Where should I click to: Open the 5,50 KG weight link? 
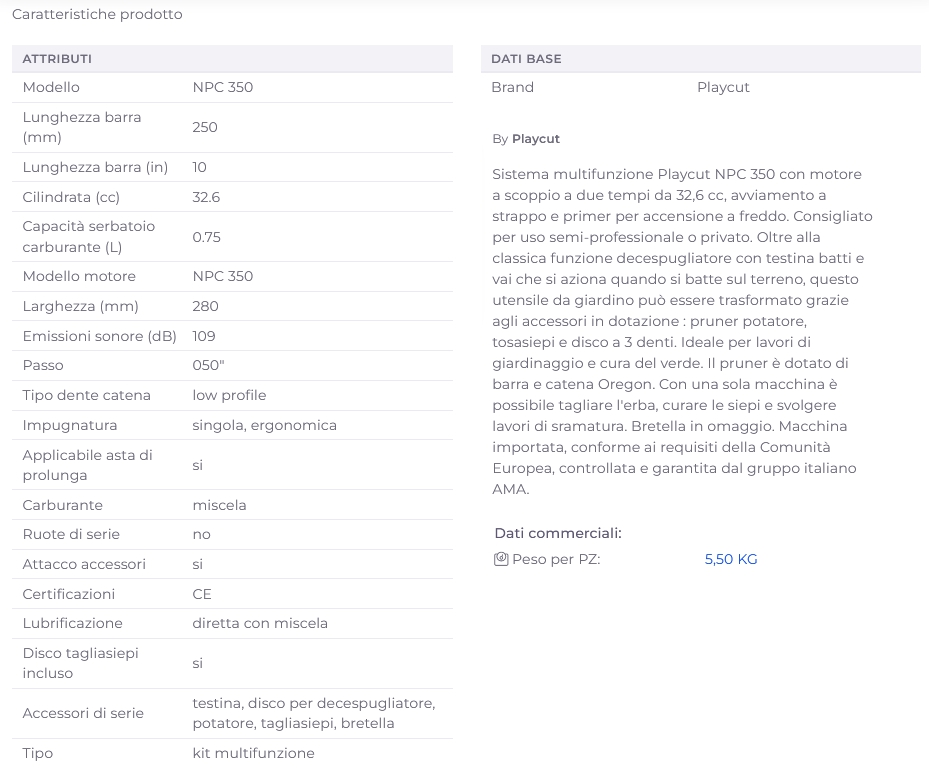pos(731,559)
